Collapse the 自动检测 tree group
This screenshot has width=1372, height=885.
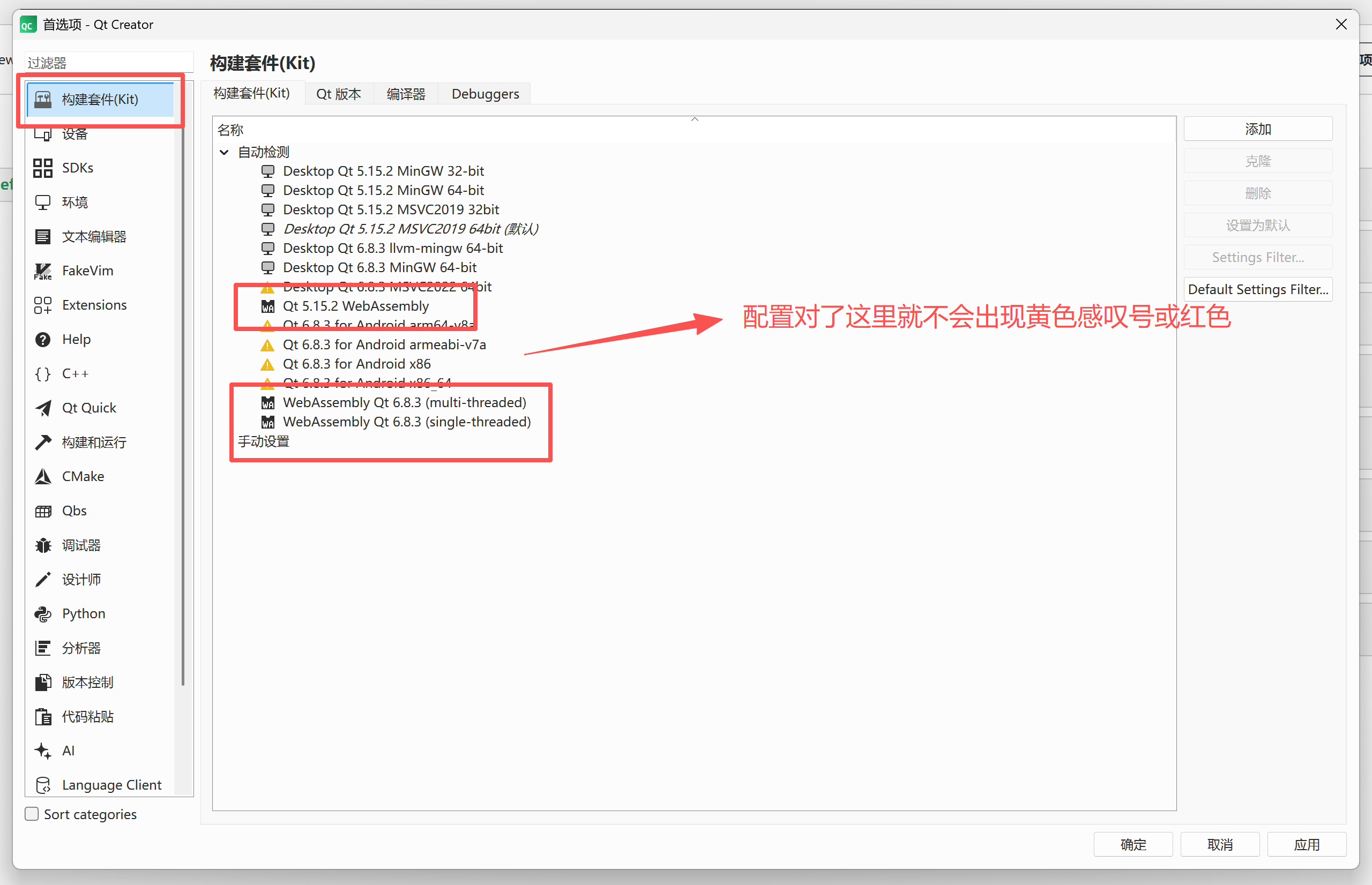point(224,152)
